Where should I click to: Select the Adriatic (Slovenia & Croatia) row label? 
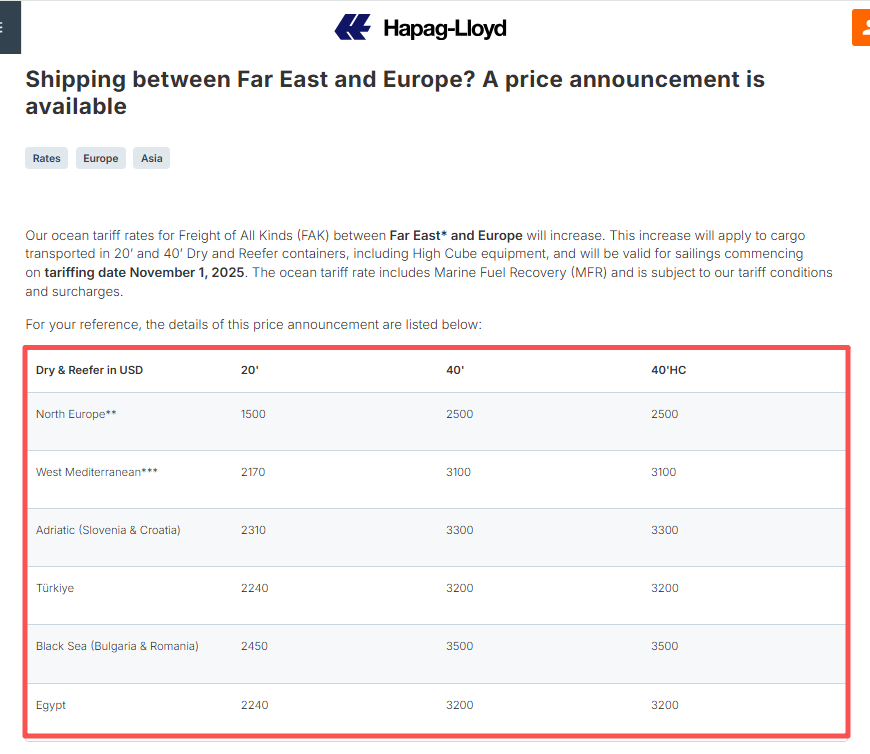pos(108,530)
